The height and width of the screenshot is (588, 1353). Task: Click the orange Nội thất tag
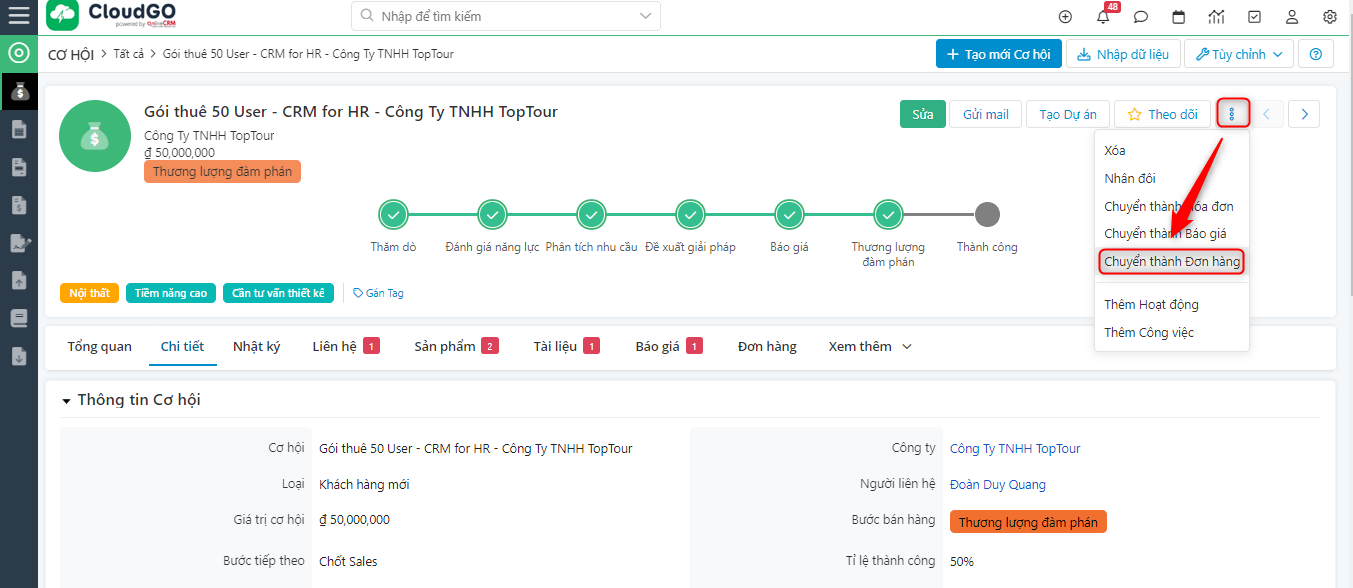click(89, 293)
